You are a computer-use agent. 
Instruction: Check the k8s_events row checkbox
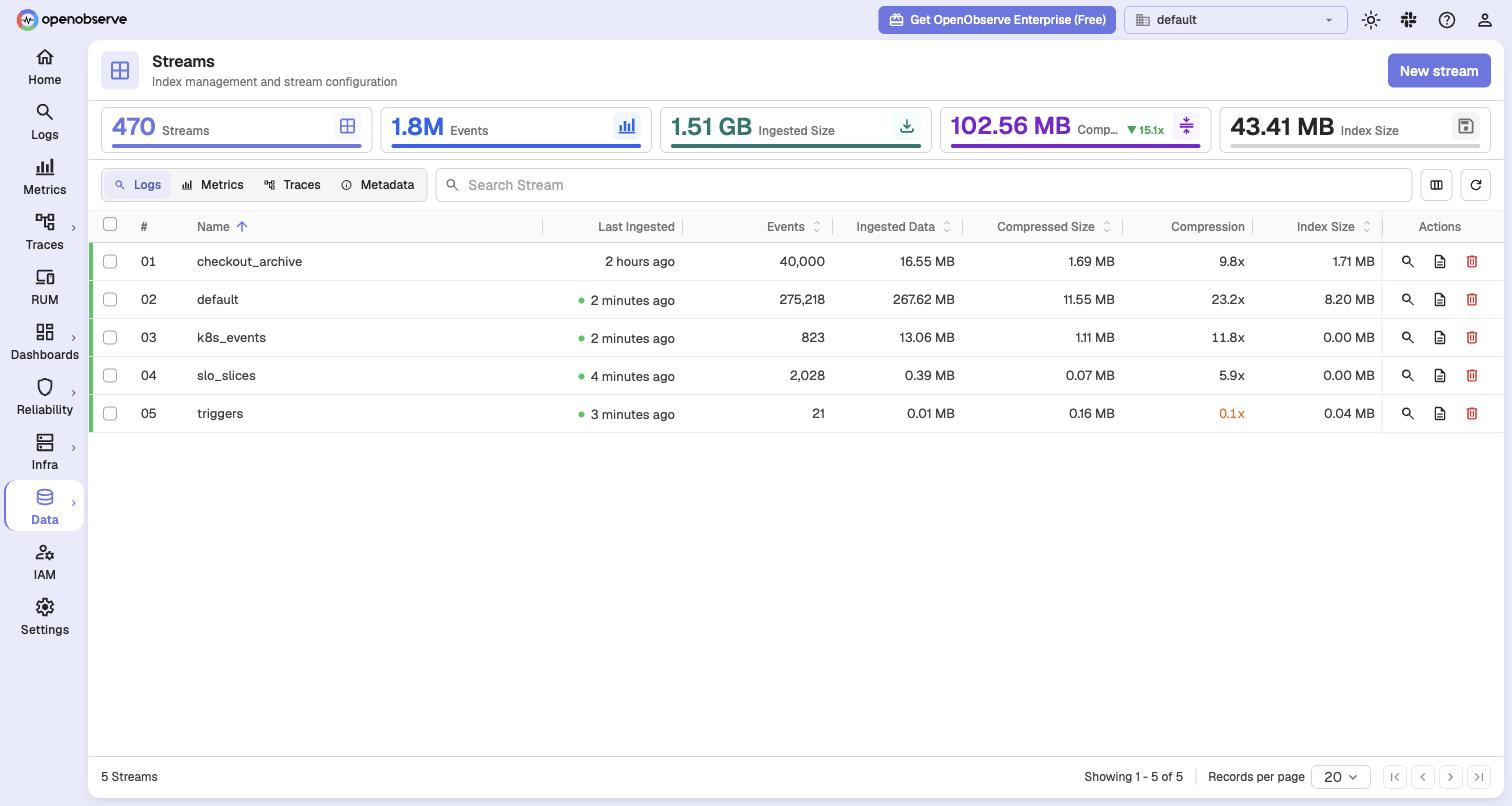click(x=110, y=338)
